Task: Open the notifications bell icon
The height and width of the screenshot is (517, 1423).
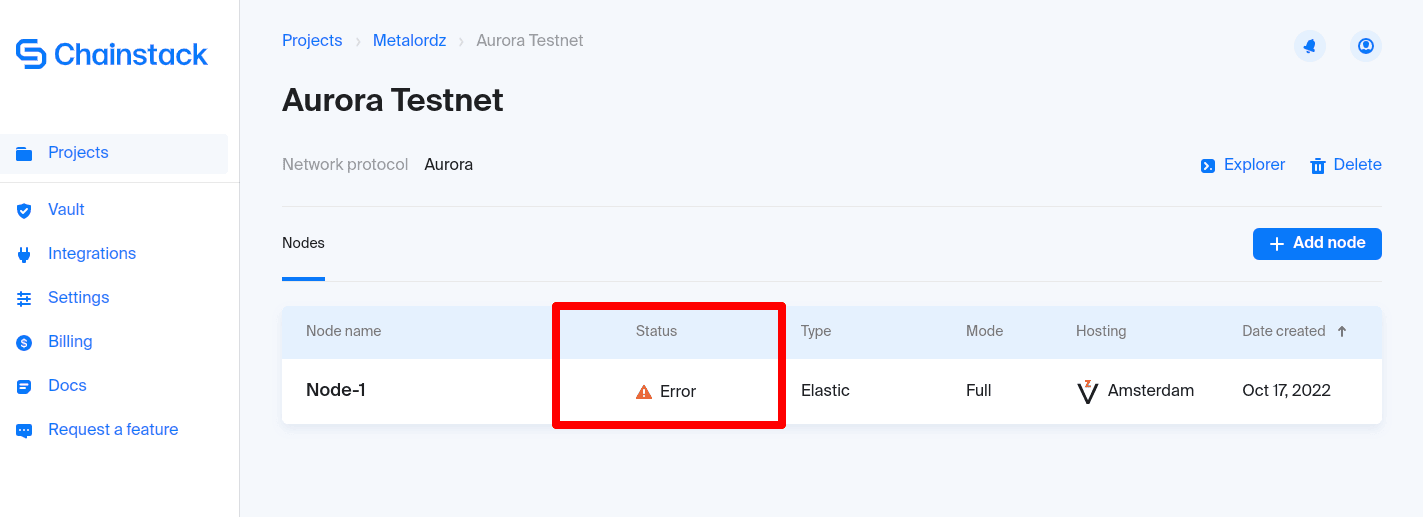Action: 1310,46
